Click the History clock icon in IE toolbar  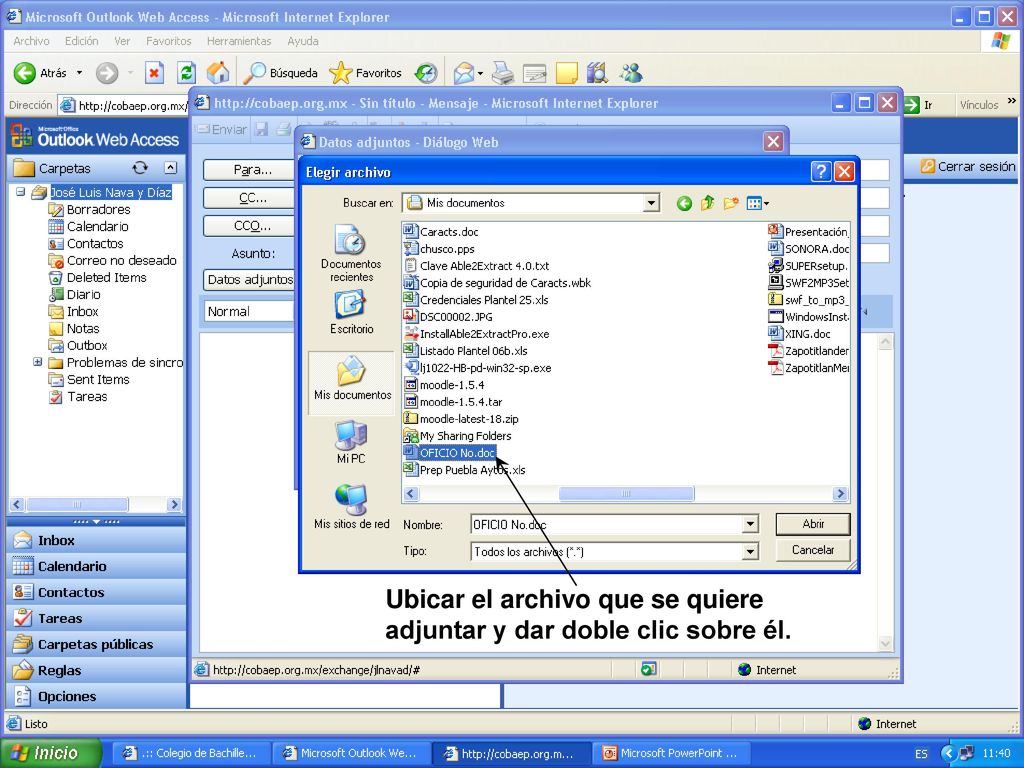[426, 72]
